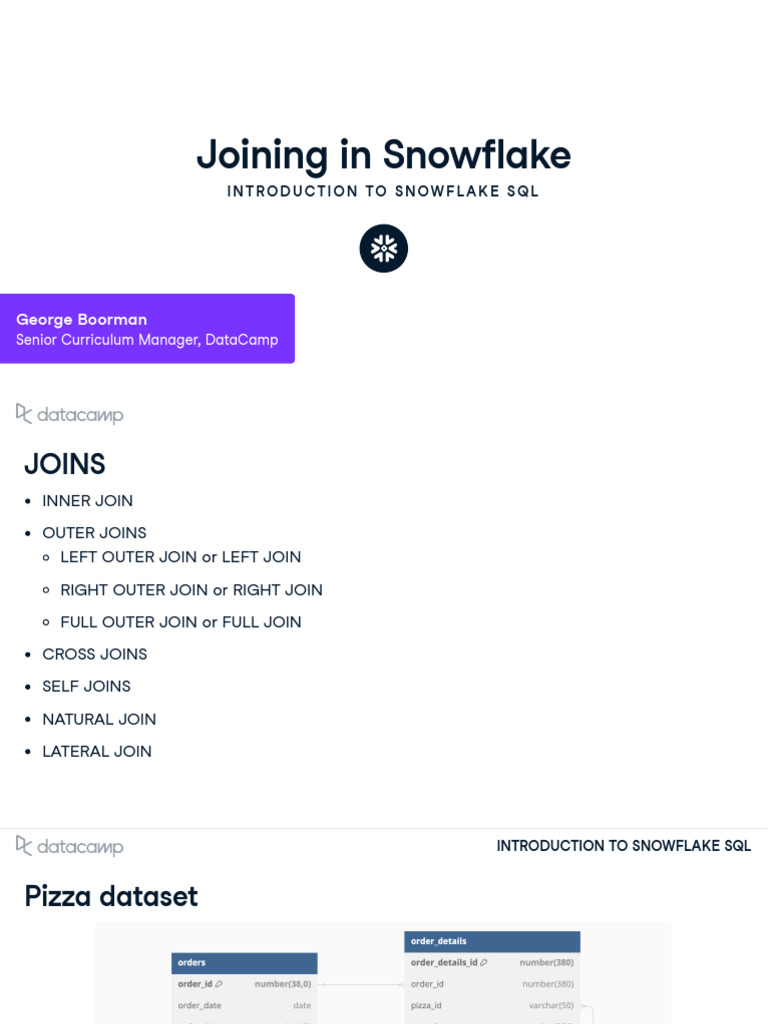Select the George Boorman presenter banner
Image resolution: width=768 pixels, height=1024 pixels.
point(147,329)
